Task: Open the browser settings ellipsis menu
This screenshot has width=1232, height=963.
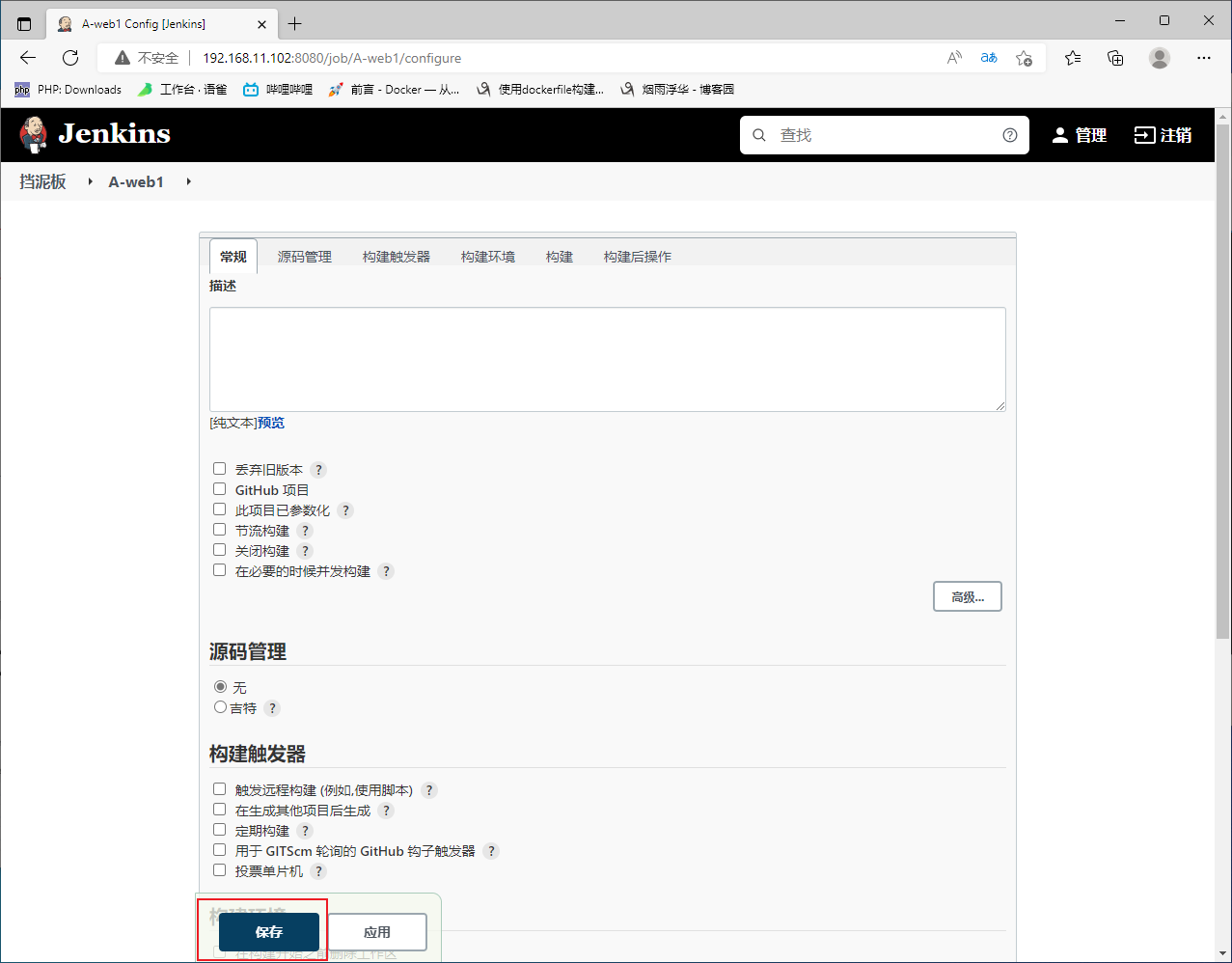Action: [x=1203, y=58]
